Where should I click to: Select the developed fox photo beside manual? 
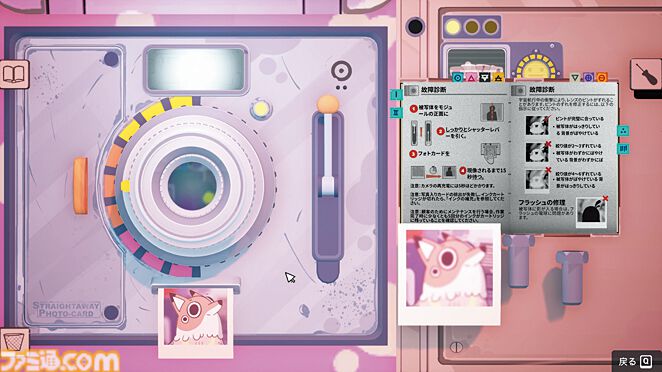coord(449,274)
